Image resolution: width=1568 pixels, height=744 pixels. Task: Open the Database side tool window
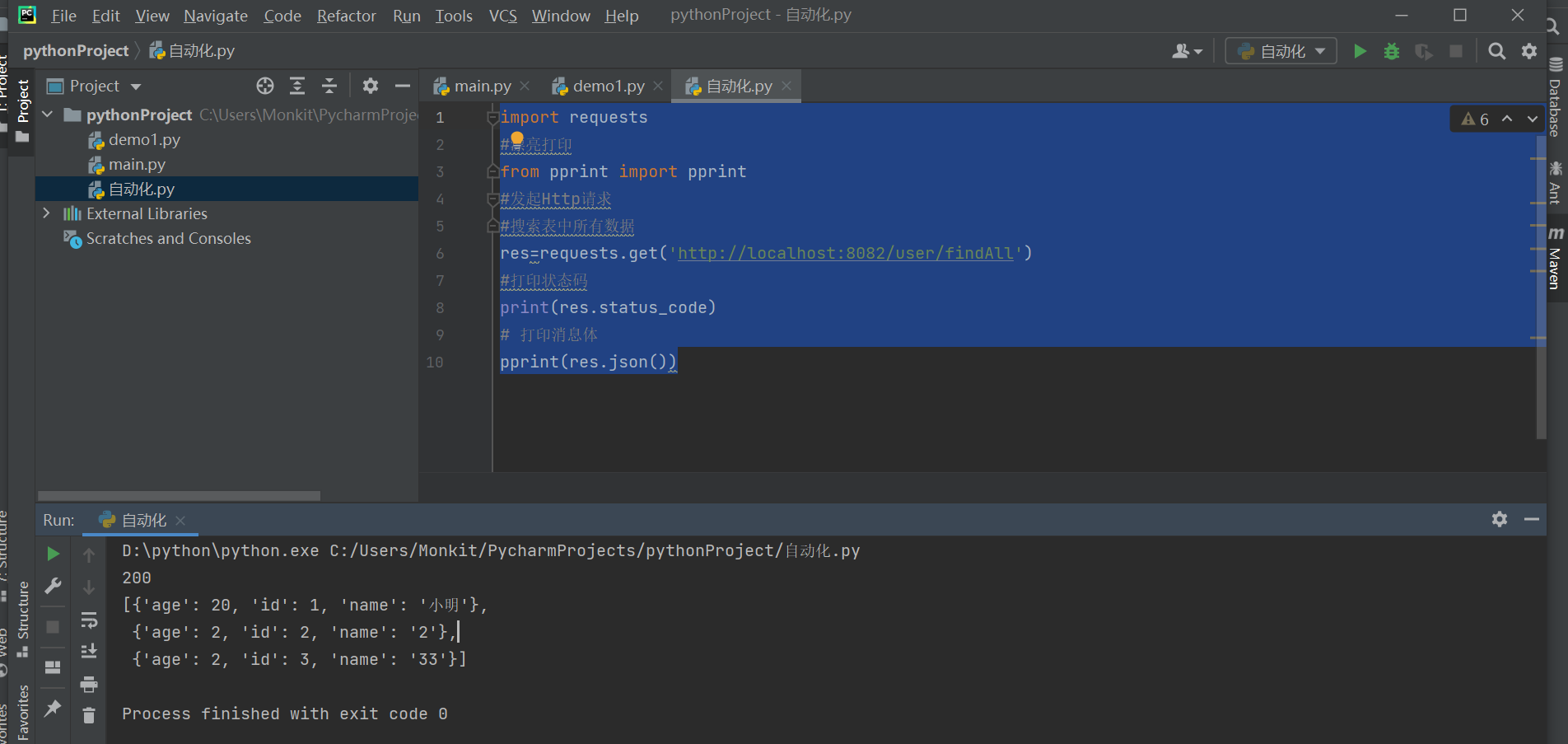click(x=1555, y=97)
